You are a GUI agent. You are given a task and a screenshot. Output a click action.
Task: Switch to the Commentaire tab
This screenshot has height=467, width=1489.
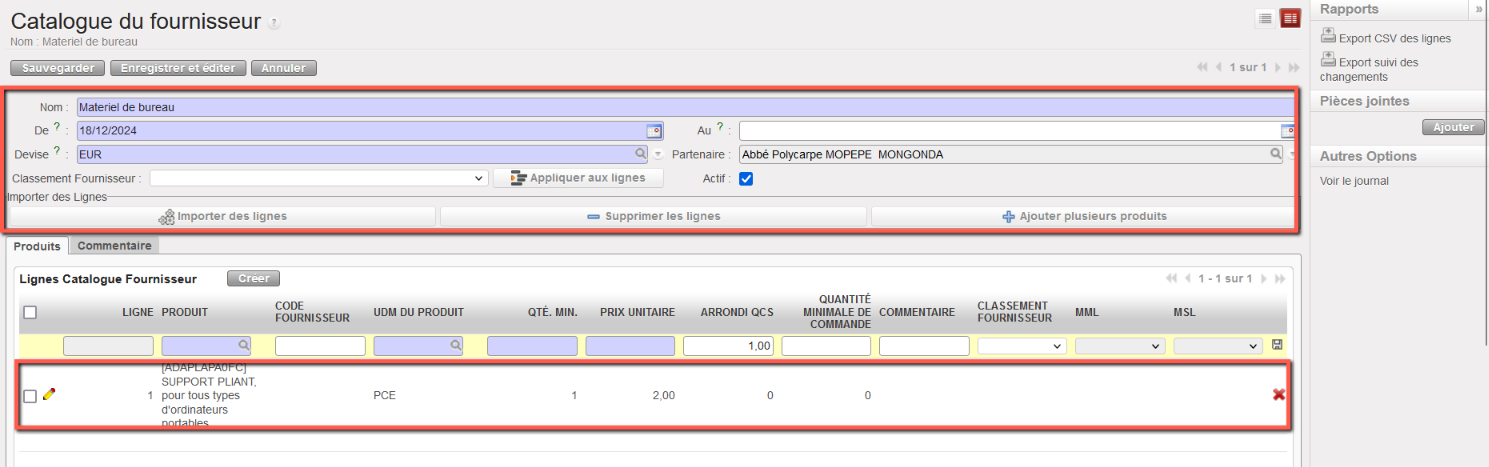tap(114, 246)
